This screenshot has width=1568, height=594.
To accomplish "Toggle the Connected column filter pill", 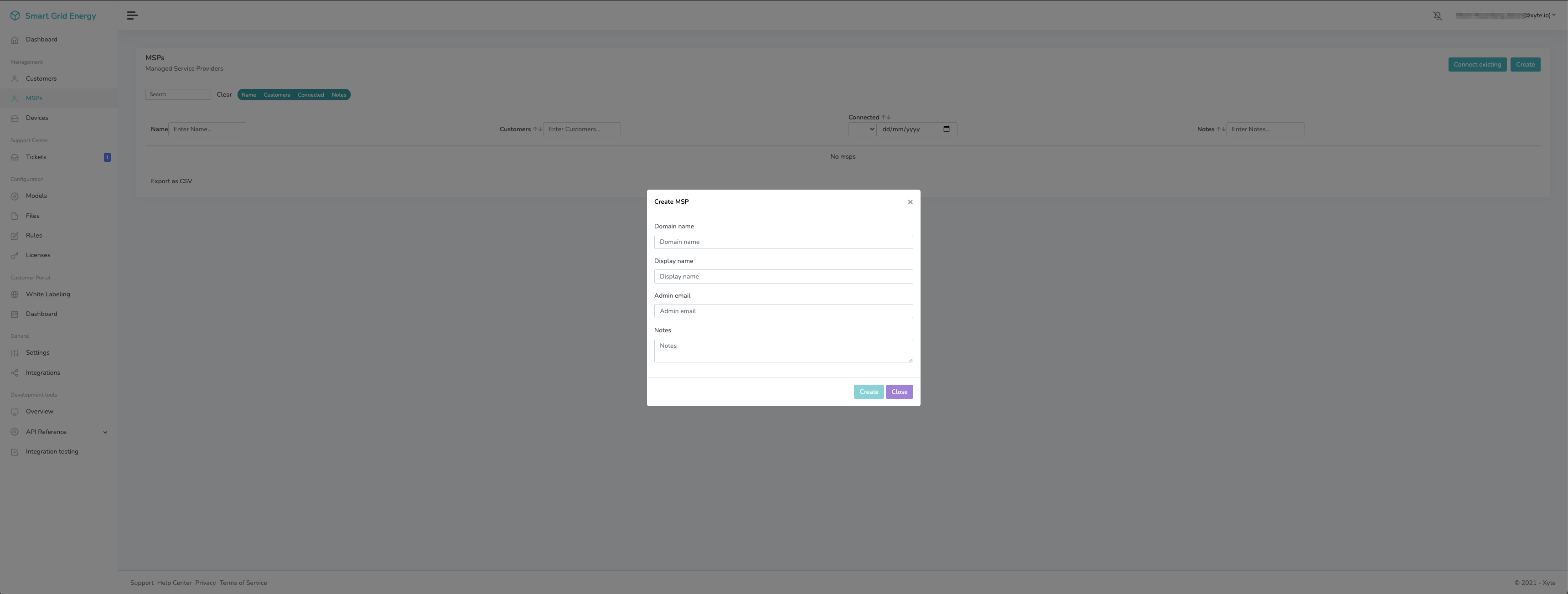I will tap(310, 95).
